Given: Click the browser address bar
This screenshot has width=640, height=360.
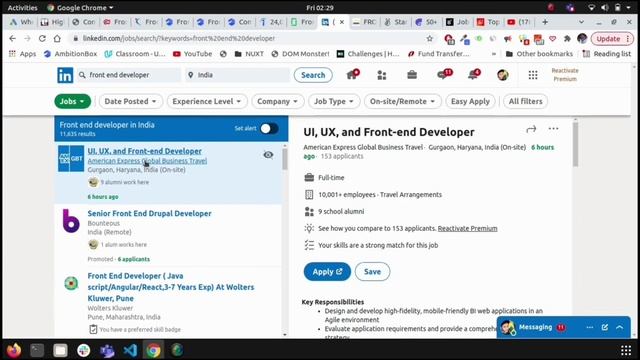Looking at the screenshot, I should pyautogui.click(x=249, y=38).
